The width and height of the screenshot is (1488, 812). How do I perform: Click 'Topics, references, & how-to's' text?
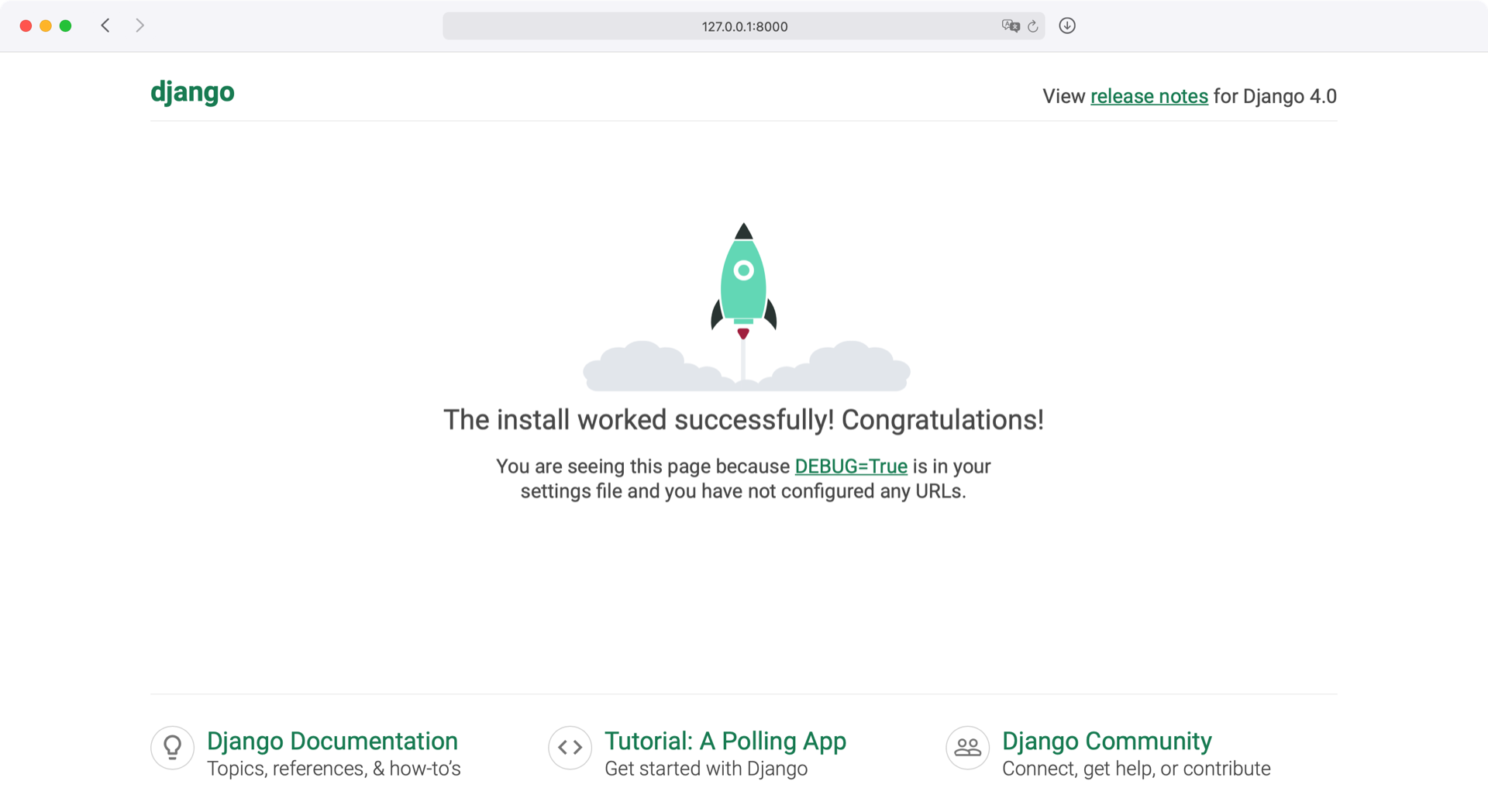pyautogui.click(x=334, y=769)
